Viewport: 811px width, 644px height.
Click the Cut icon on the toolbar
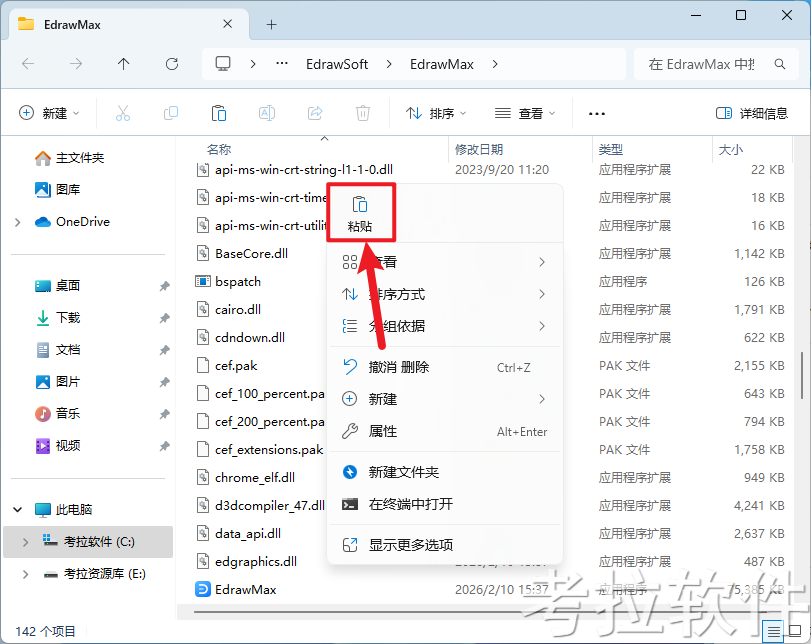[123, 113]
